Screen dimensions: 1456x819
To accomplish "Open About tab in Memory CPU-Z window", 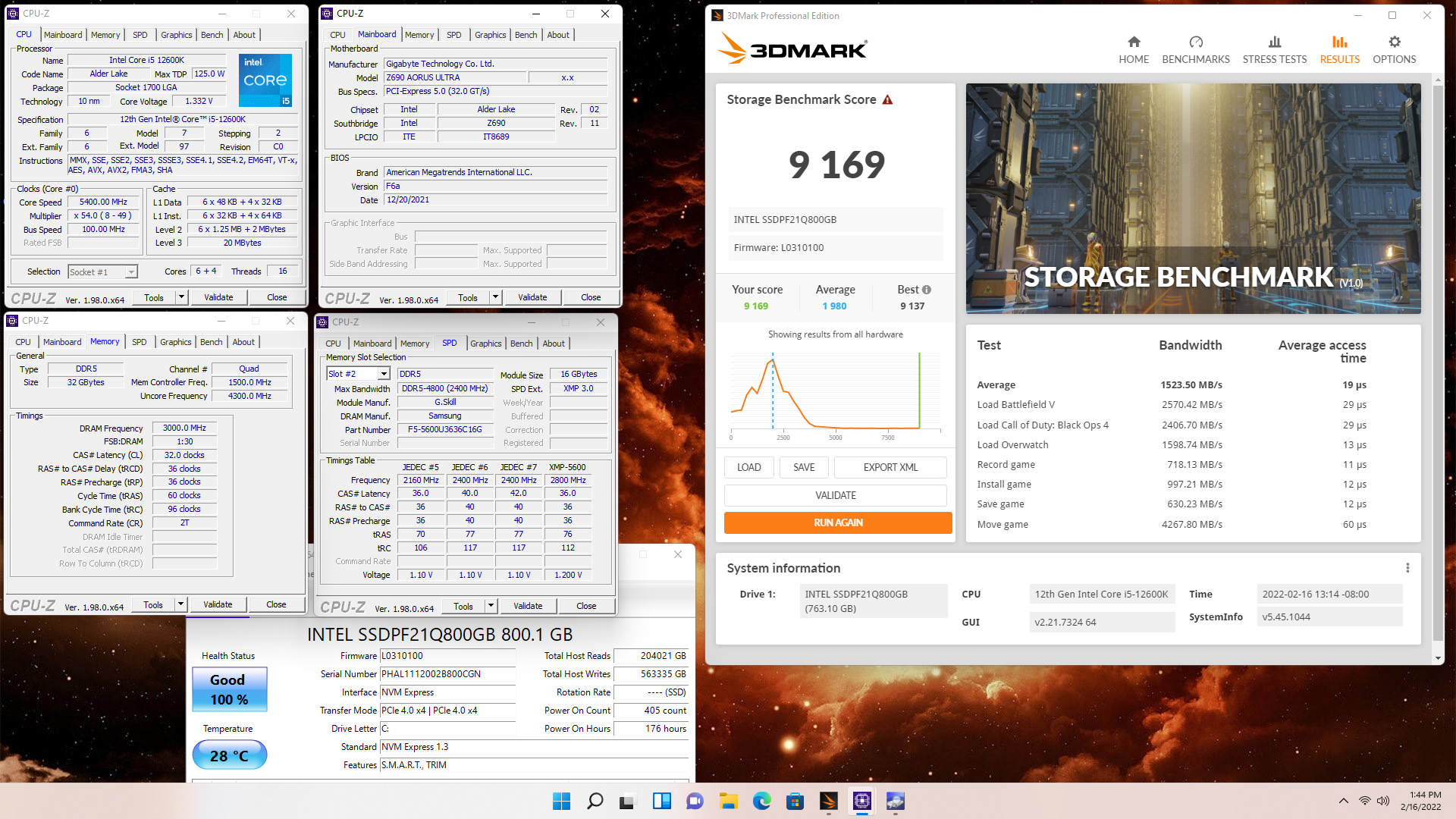I will [243, 342].
